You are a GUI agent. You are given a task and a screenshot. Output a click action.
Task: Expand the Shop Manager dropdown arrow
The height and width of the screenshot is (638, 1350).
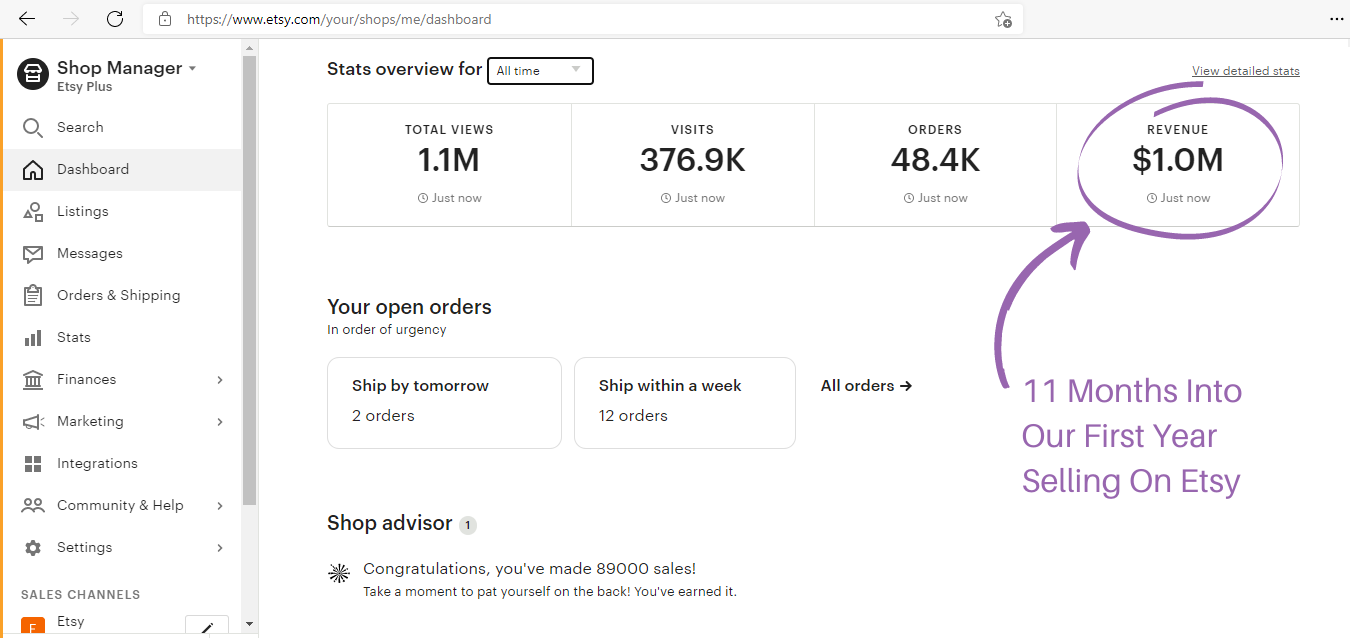click(192, 69)
